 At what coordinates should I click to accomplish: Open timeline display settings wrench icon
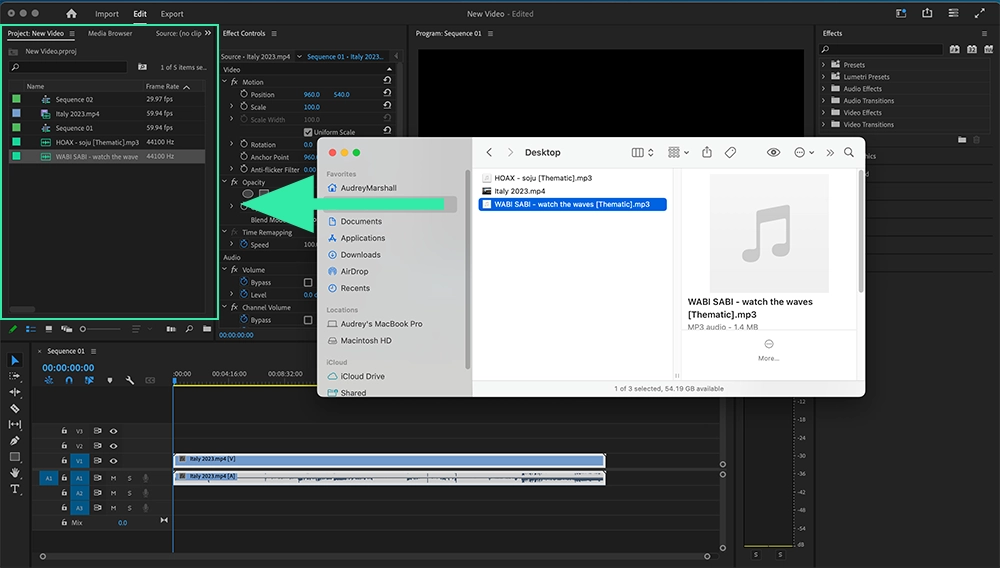129,380
